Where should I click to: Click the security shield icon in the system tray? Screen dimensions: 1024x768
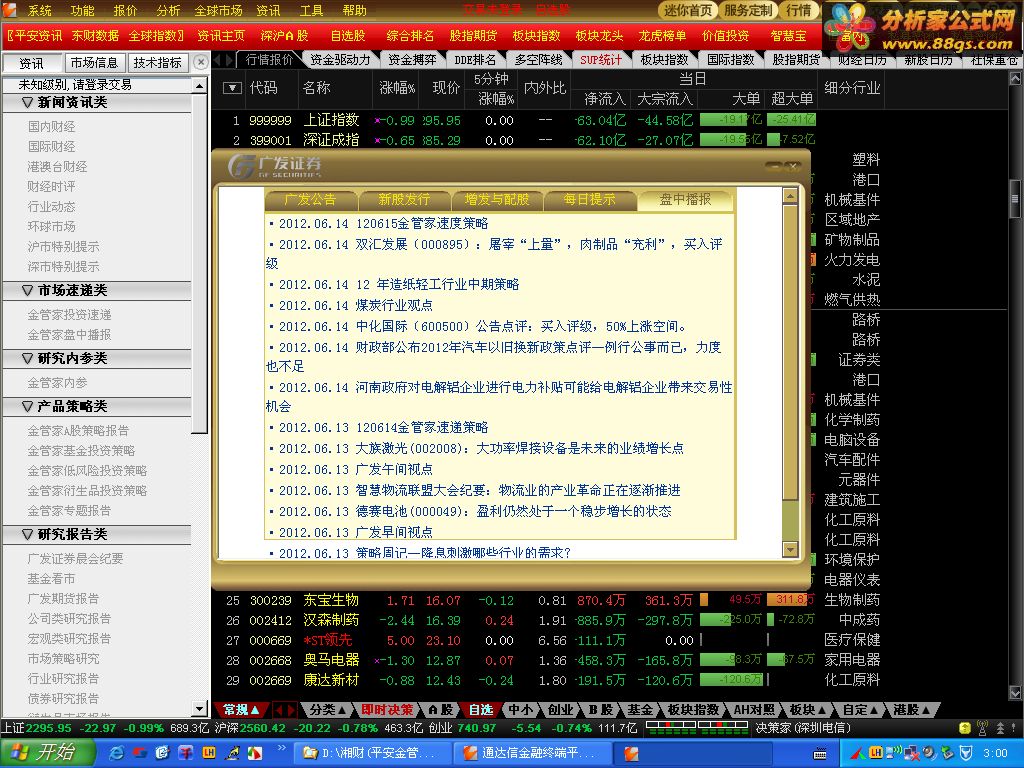coord(965,753)
